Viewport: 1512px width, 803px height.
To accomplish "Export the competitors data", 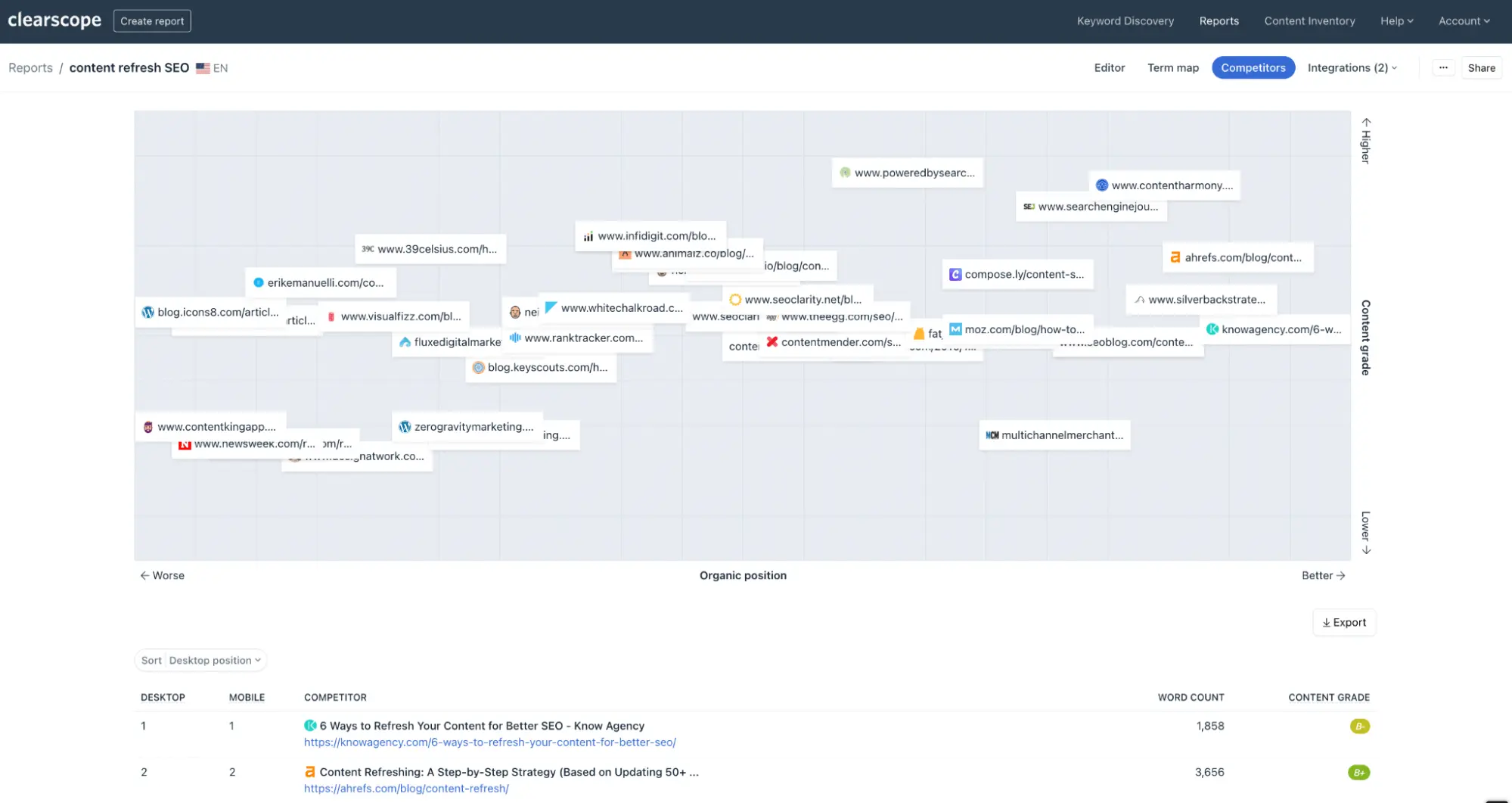I will [x=1344, y=622].
